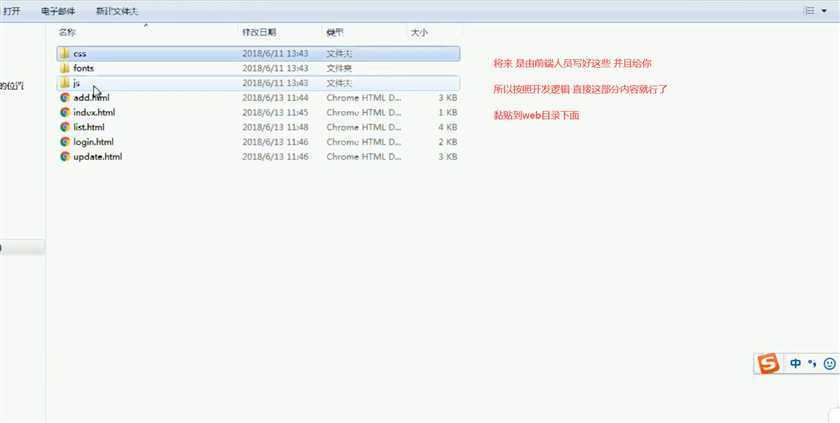Select the index.html file name
The width and height of the screenshot is (840, 423).
point(94,112)
